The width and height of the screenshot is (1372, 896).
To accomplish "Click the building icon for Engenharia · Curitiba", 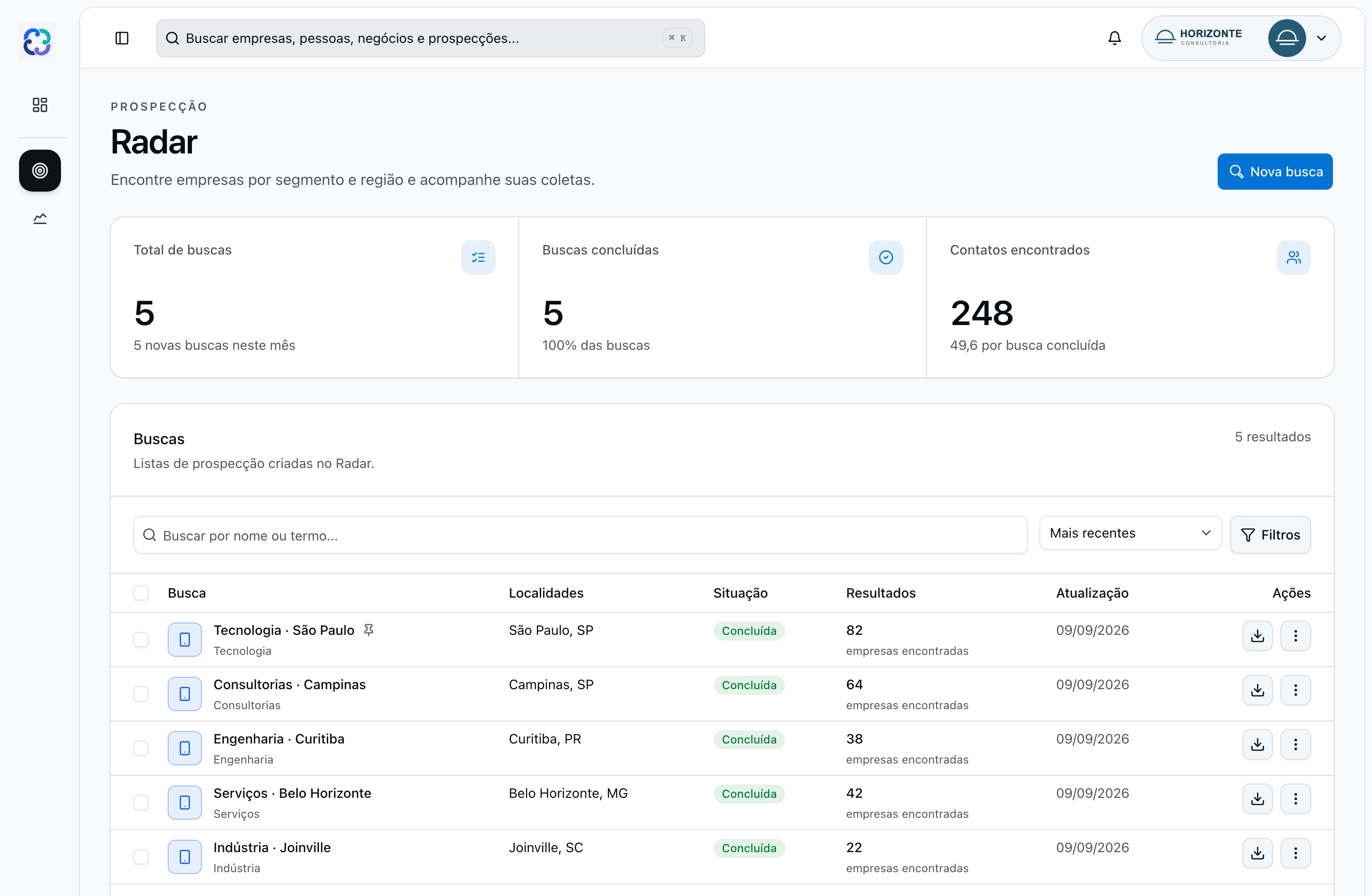I will click(x=184, y=748).
